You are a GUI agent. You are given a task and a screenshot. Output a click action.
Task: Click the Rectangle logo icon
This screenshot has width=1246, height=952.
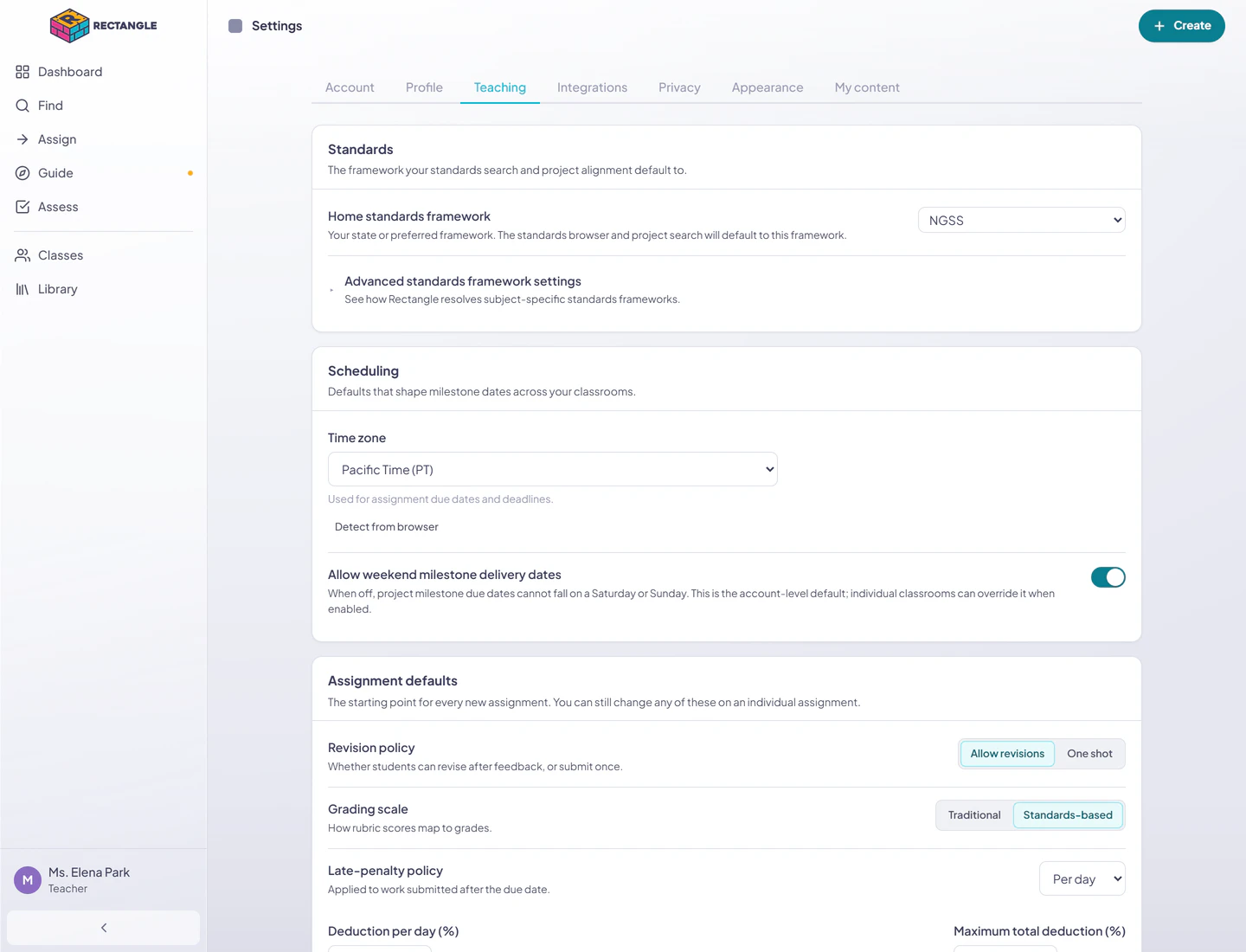[x=69, y=26]
